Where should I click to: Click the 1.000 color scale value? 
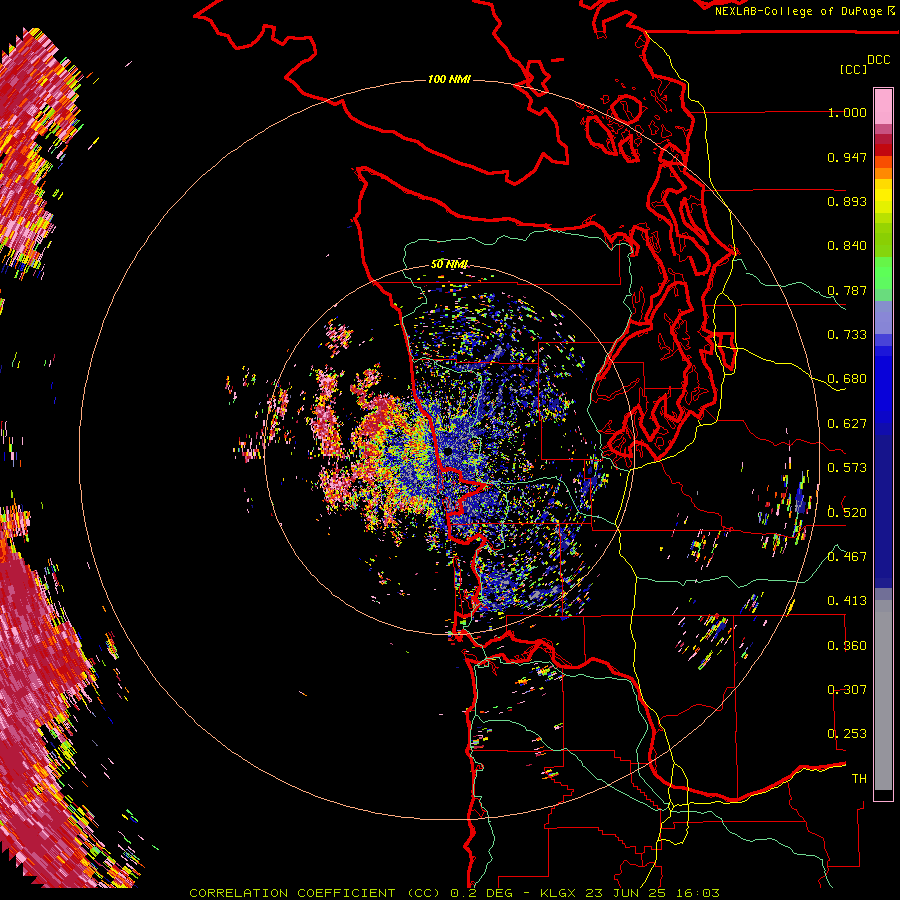coord(847,112)
